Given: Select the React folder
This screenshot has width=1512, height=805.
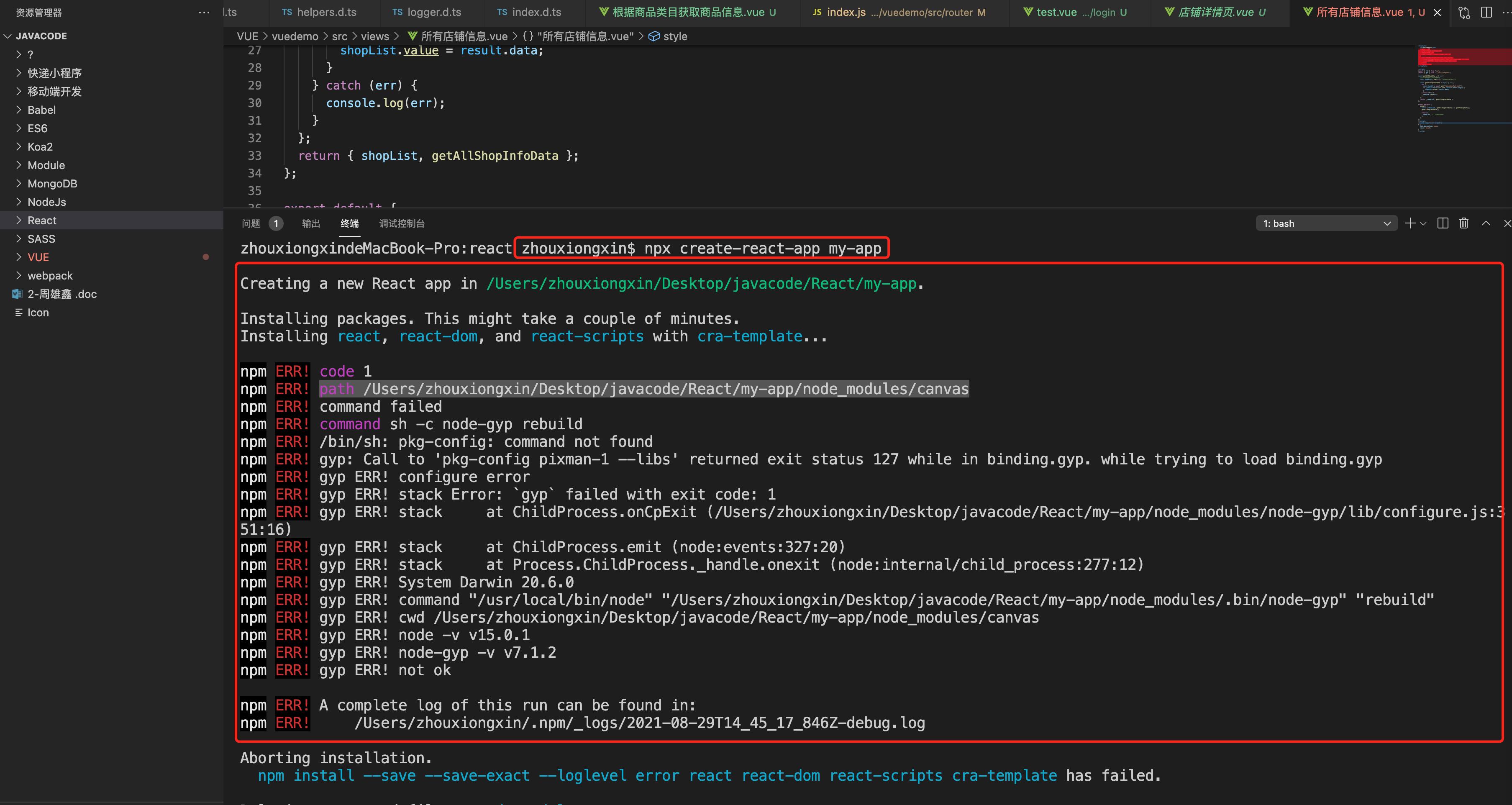Looking at the screenshot, I should [x=112, y=220].
